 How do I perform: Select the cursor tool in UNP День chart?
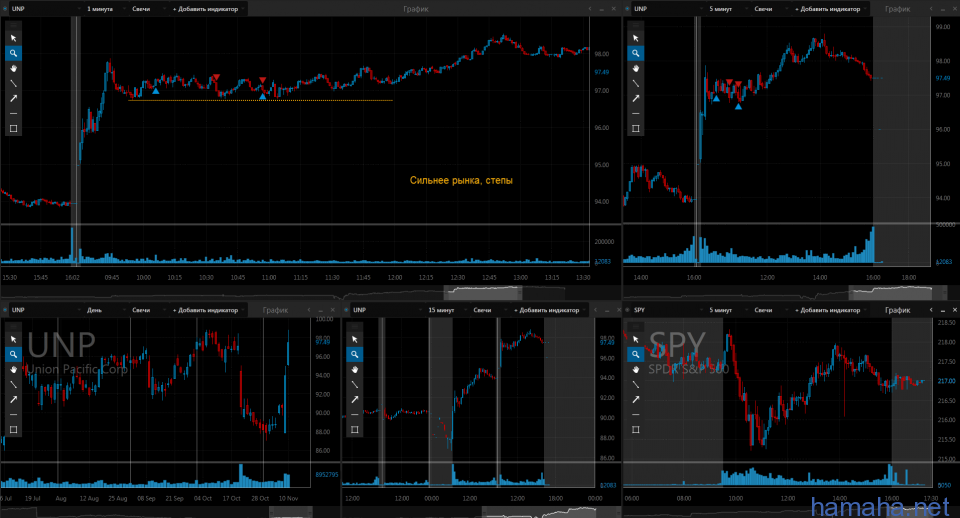[13, 339]
